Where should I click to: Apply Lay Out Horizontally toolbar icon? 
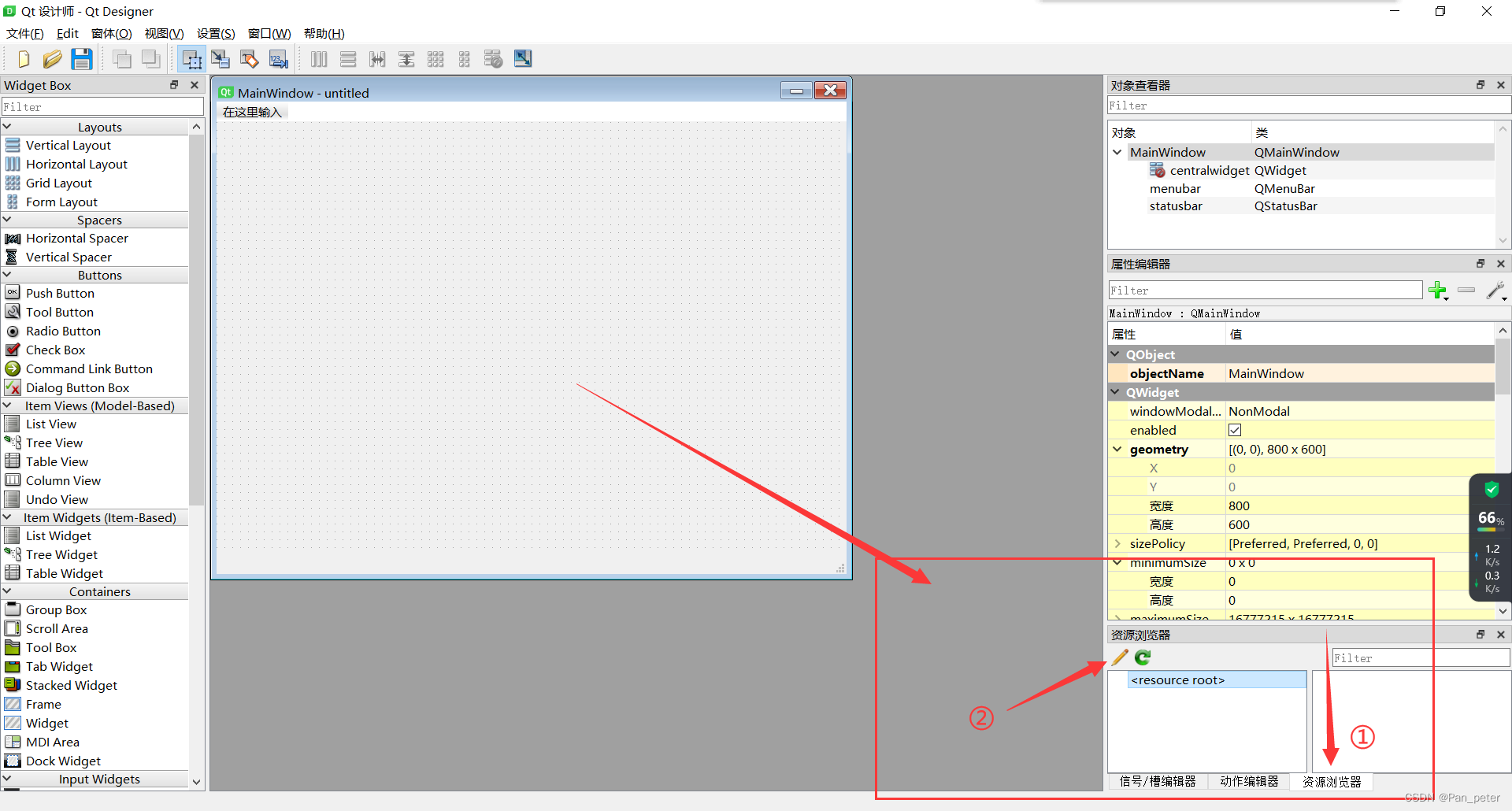[x=319, y=59]
